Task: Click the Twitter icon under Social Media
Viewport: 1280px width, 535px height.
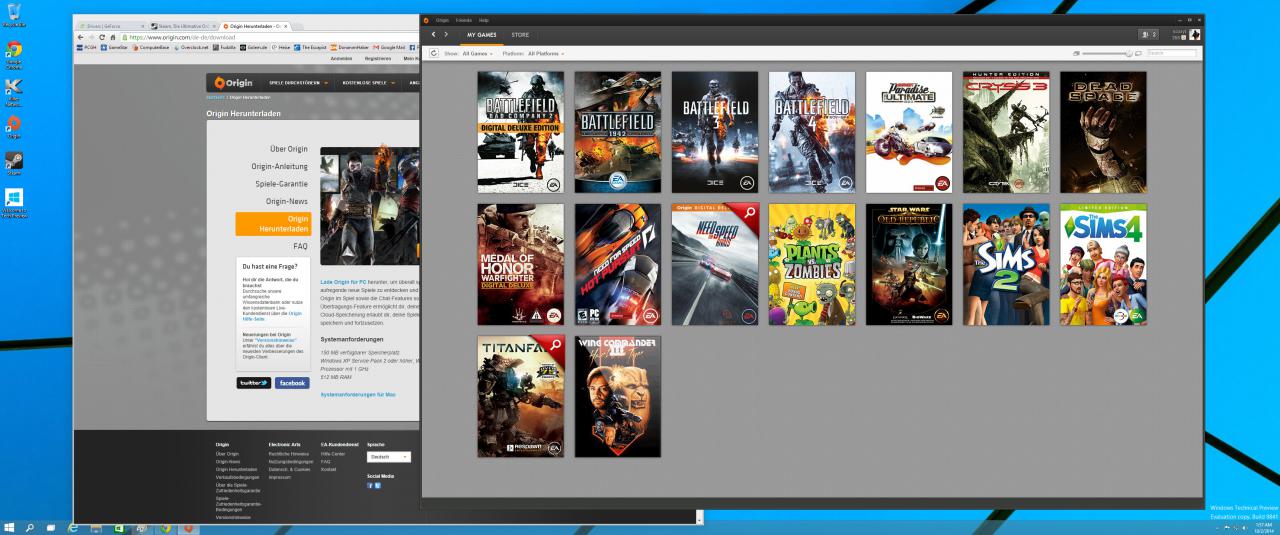Action: pos(378,485)
